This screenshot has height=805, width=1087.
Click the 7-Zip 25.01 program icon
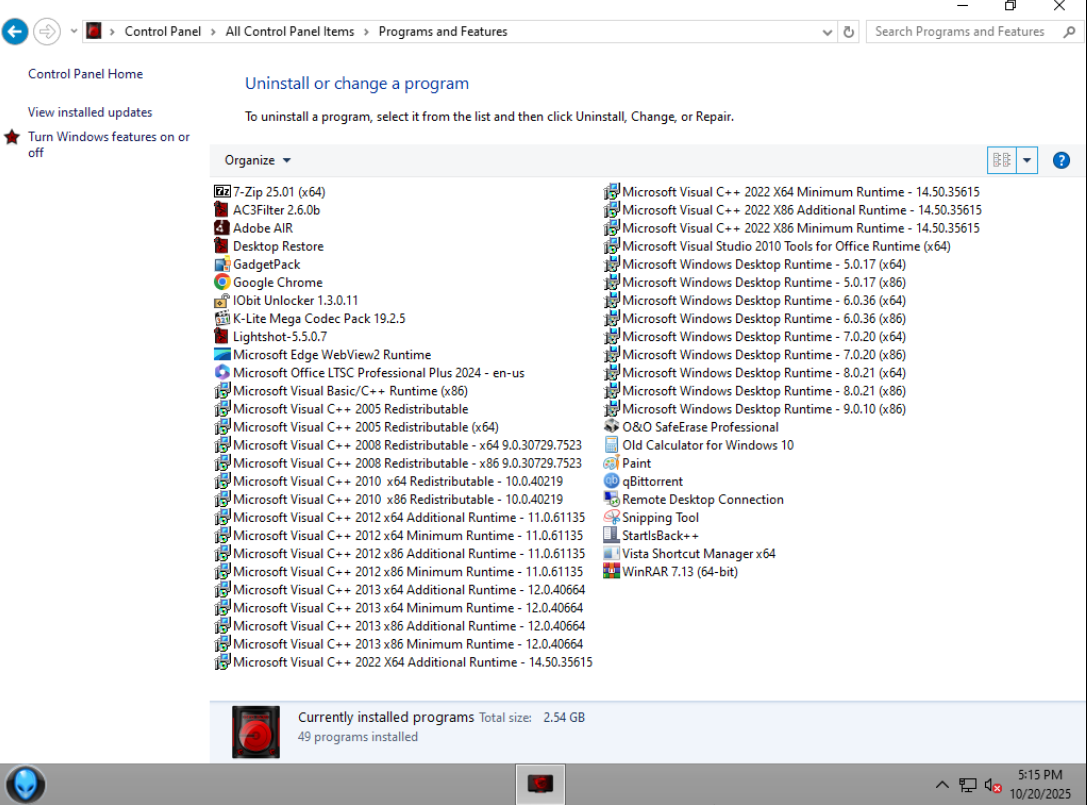tap(222, 191)
